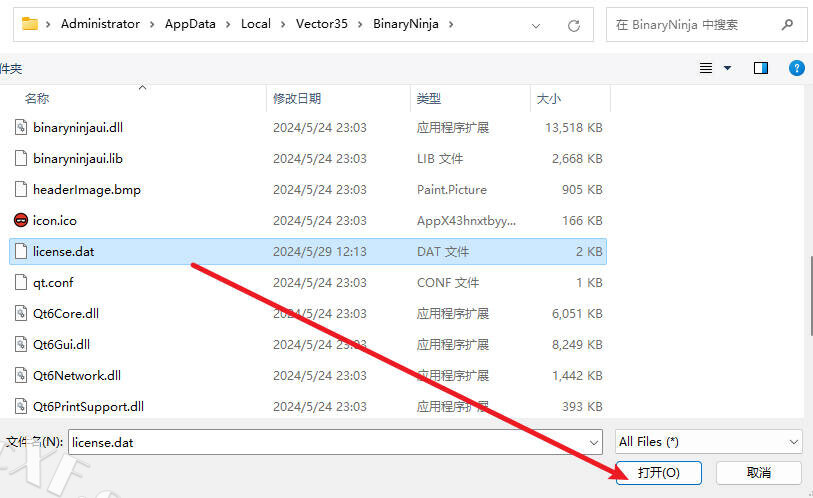Image resolution: width=813 pixels, height=498 pixels.
Task: Expand the chevron after Vector35 breadcrumb
Action: tap(360, 24)
